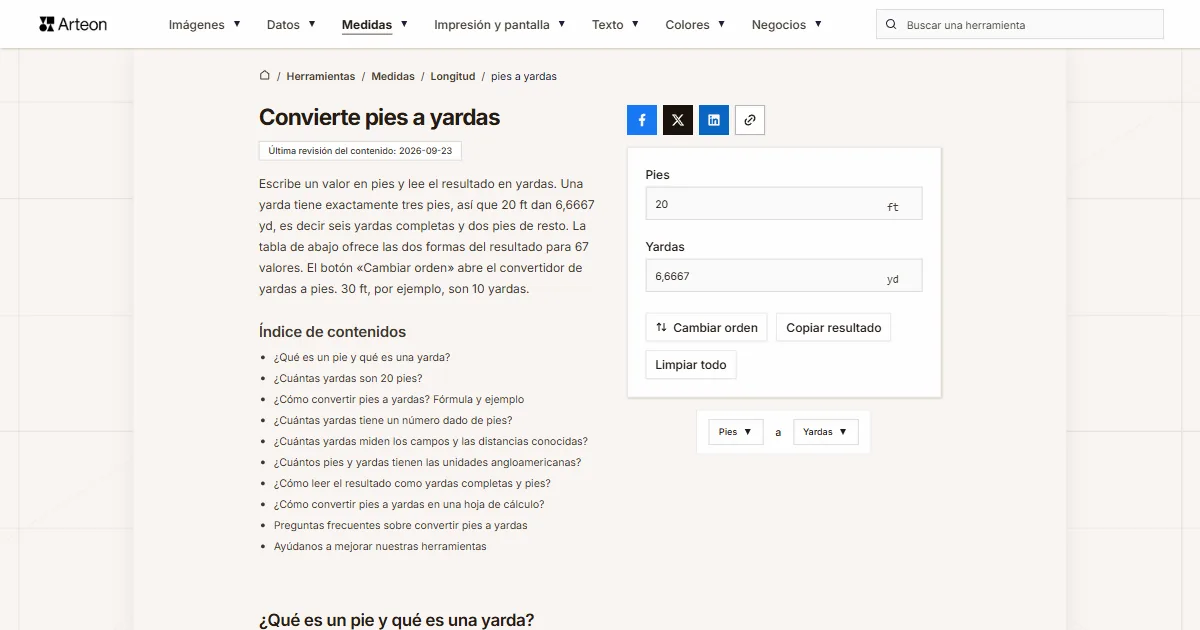Expand the Negocios menu
The width and height of the screenshot is (1200, 630).
[x=787, y=24]
